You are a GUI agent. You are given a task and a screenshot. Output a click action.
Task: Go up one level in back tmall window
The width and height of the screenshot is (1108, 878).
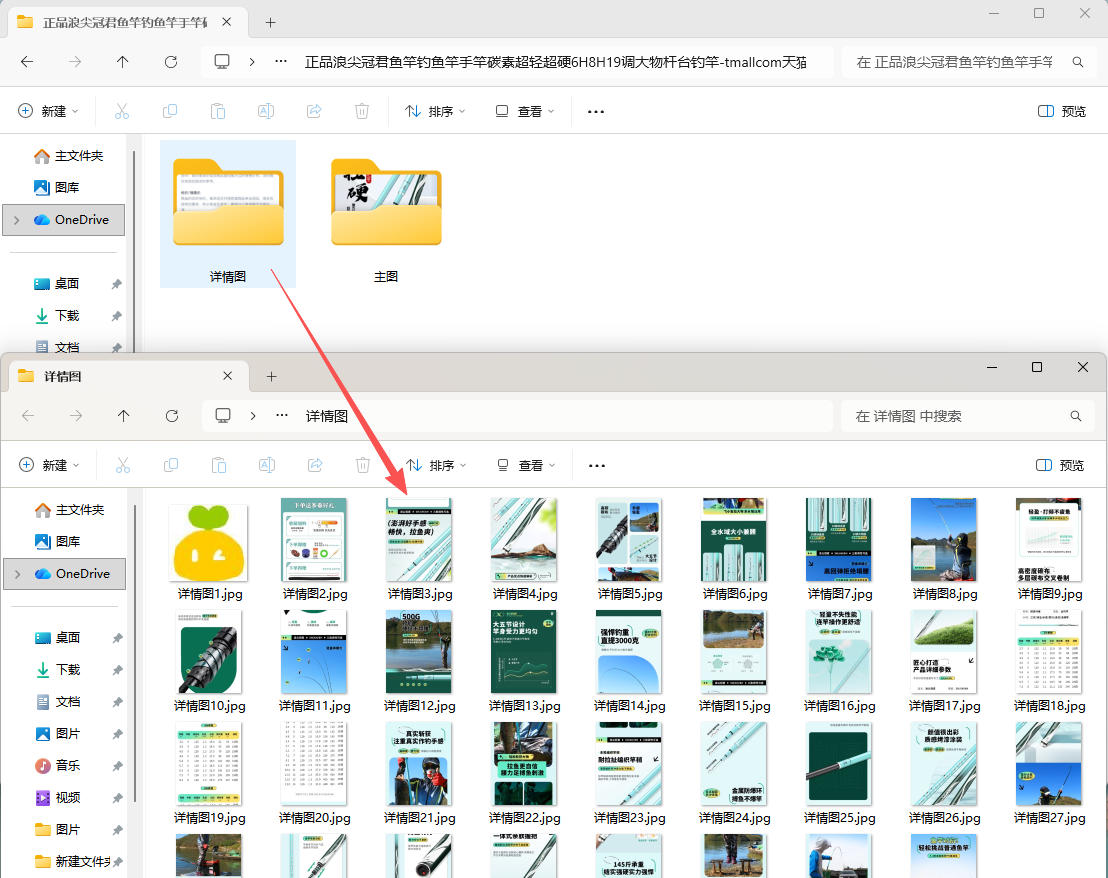click(x=123, y=62)
